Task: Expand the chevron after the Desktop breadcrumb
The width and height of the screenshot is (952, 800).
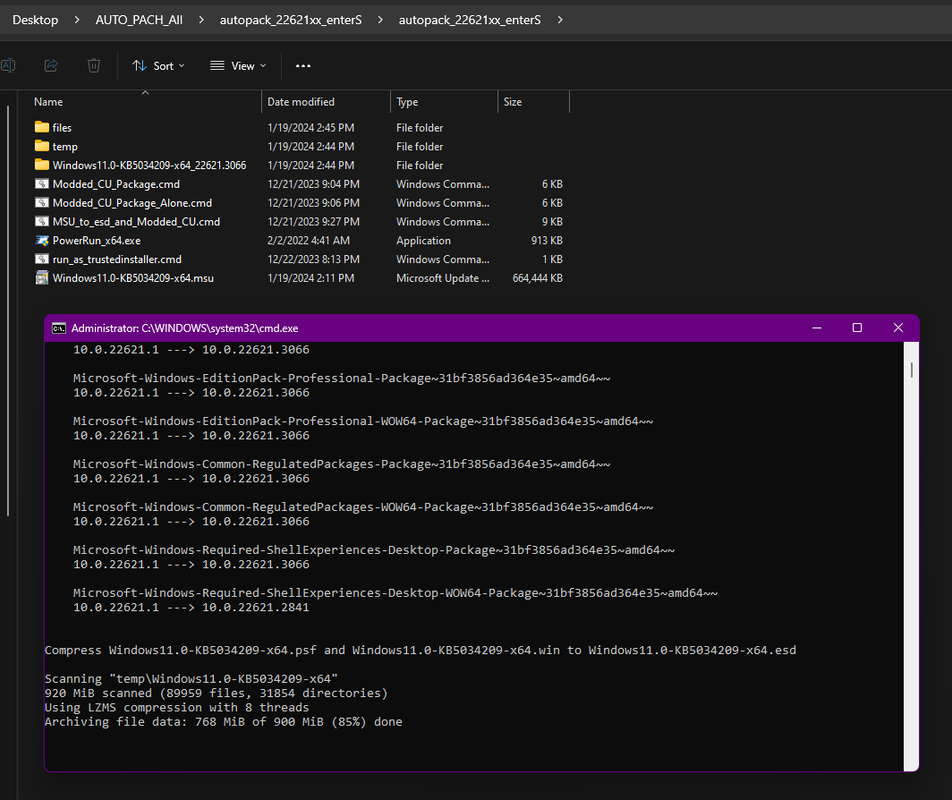Action: (76, 20)
